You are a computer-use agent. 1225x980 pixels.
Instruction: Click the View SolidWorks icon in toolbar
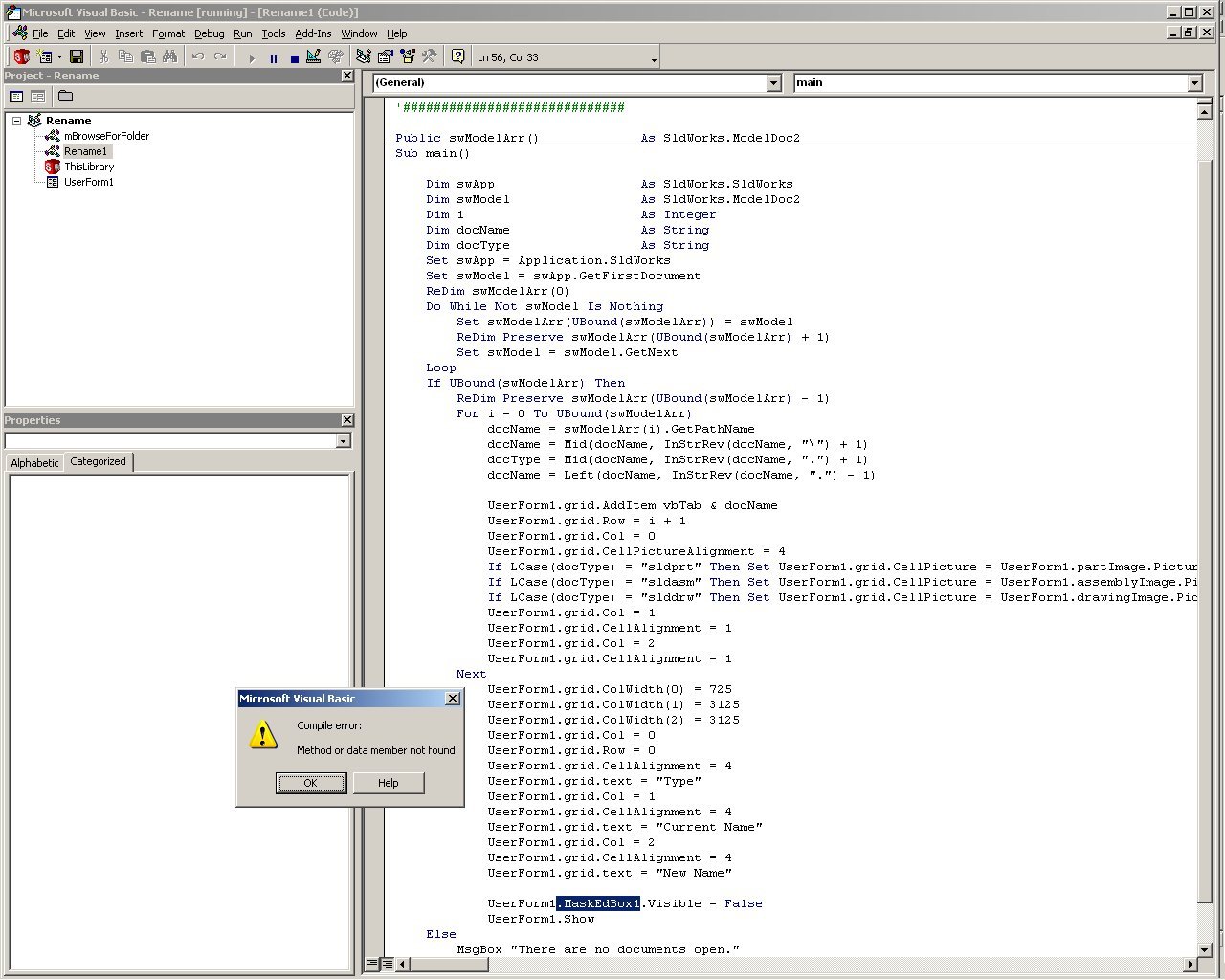click(22, 57)
